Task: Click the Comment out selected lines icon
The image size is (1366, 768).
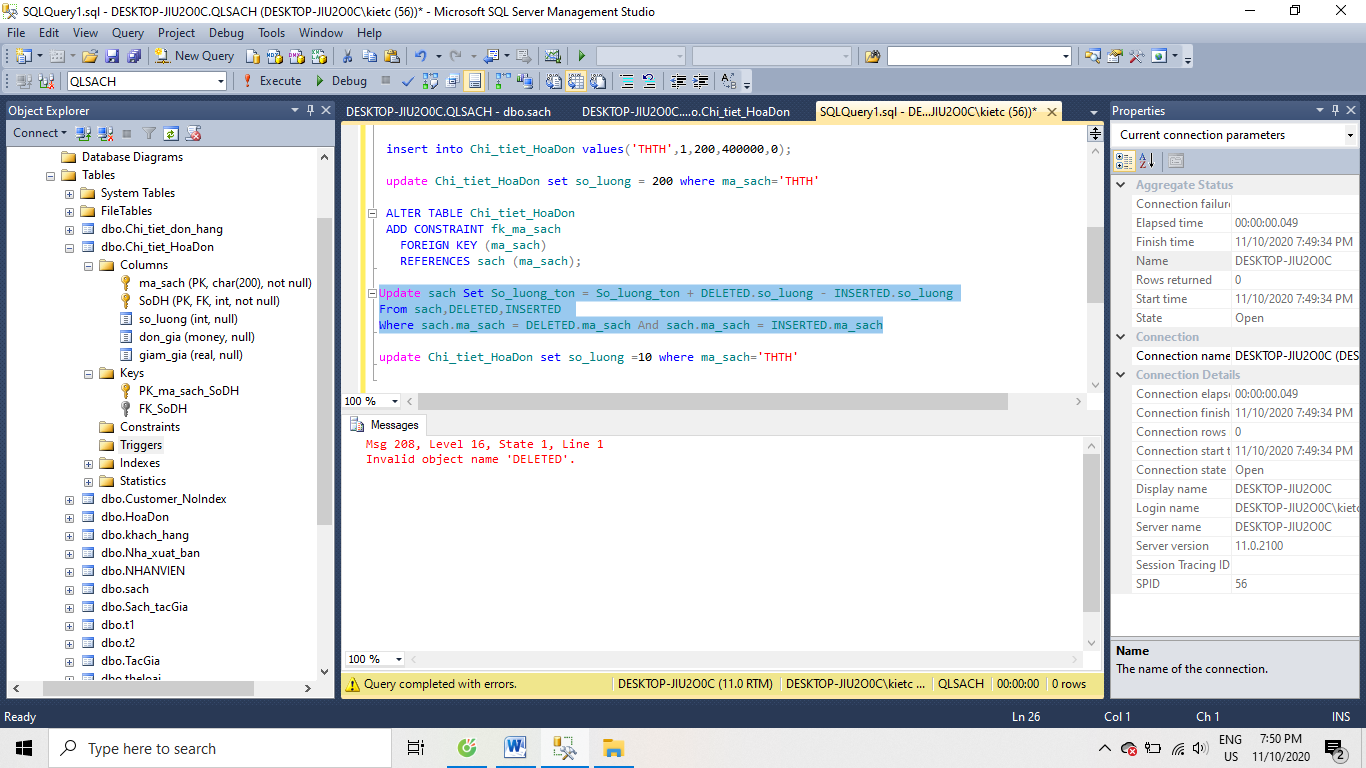Action: click(627, 81)
